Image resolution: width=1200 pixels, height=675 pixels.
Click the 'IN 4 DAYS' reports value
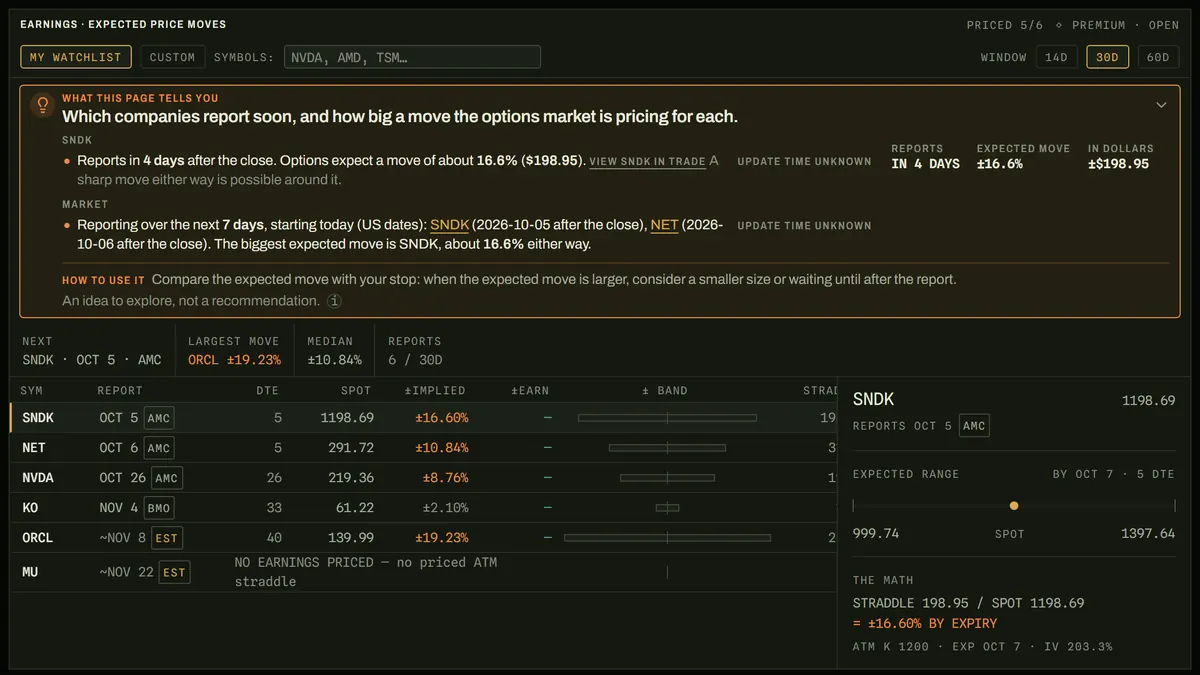coord(925,164)
